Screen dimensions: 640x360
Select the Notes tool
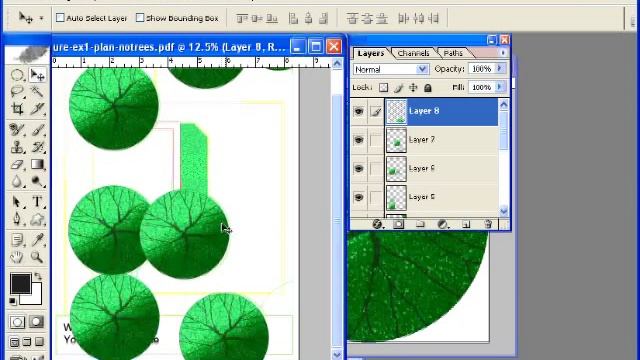click(x=17, y=240)
